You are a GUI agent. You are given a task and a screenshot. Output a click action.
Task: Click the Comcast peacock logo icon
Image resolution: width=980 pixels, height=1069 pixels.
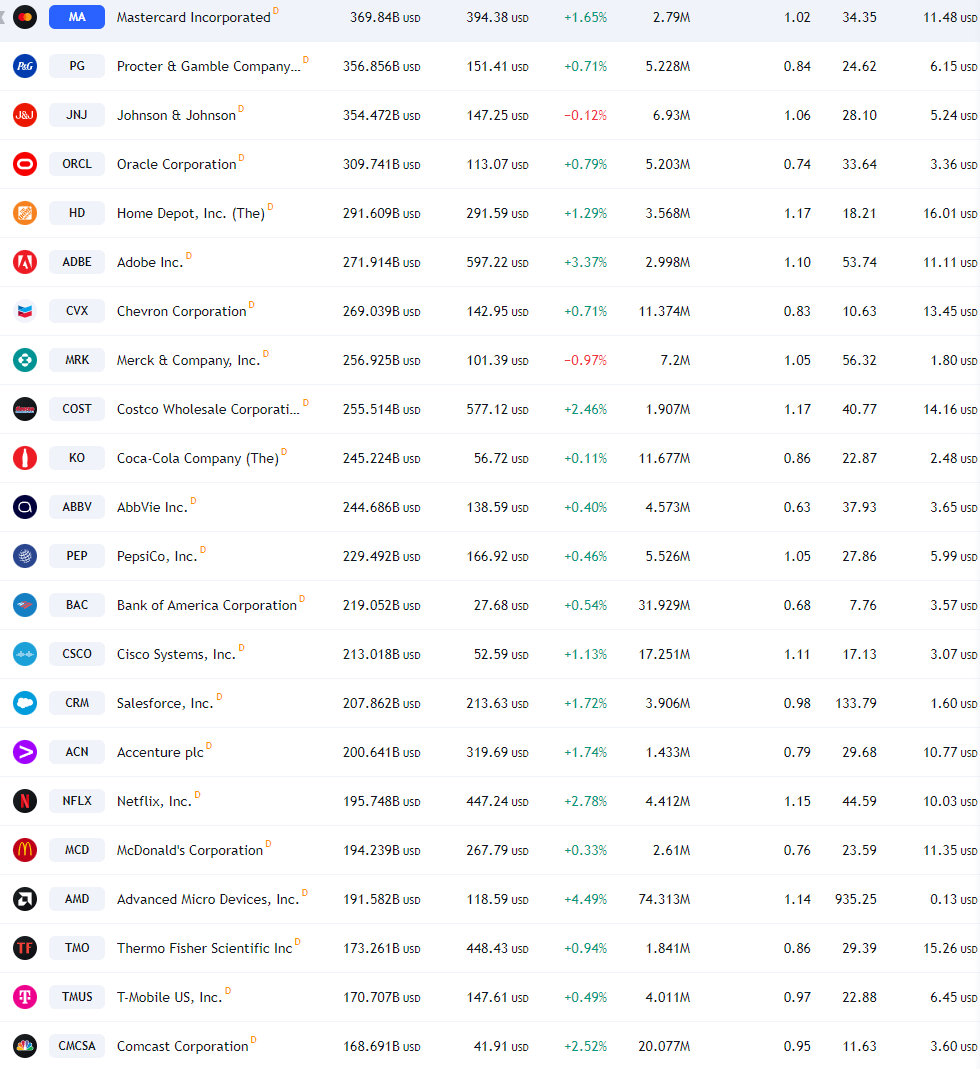click(25, 1046)
